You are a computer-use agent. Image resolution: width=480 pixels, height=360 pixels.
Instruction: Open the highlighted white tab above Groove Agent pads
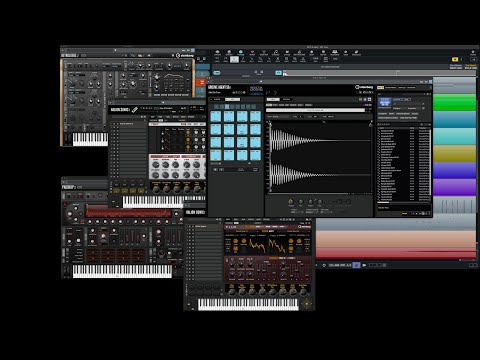coord(232,99)
